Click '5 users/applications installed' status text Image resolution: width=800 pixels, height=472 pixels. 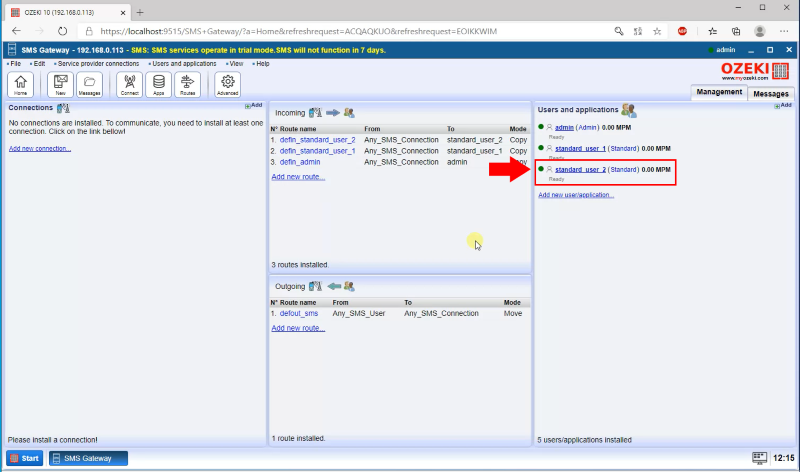pos(584,440)
